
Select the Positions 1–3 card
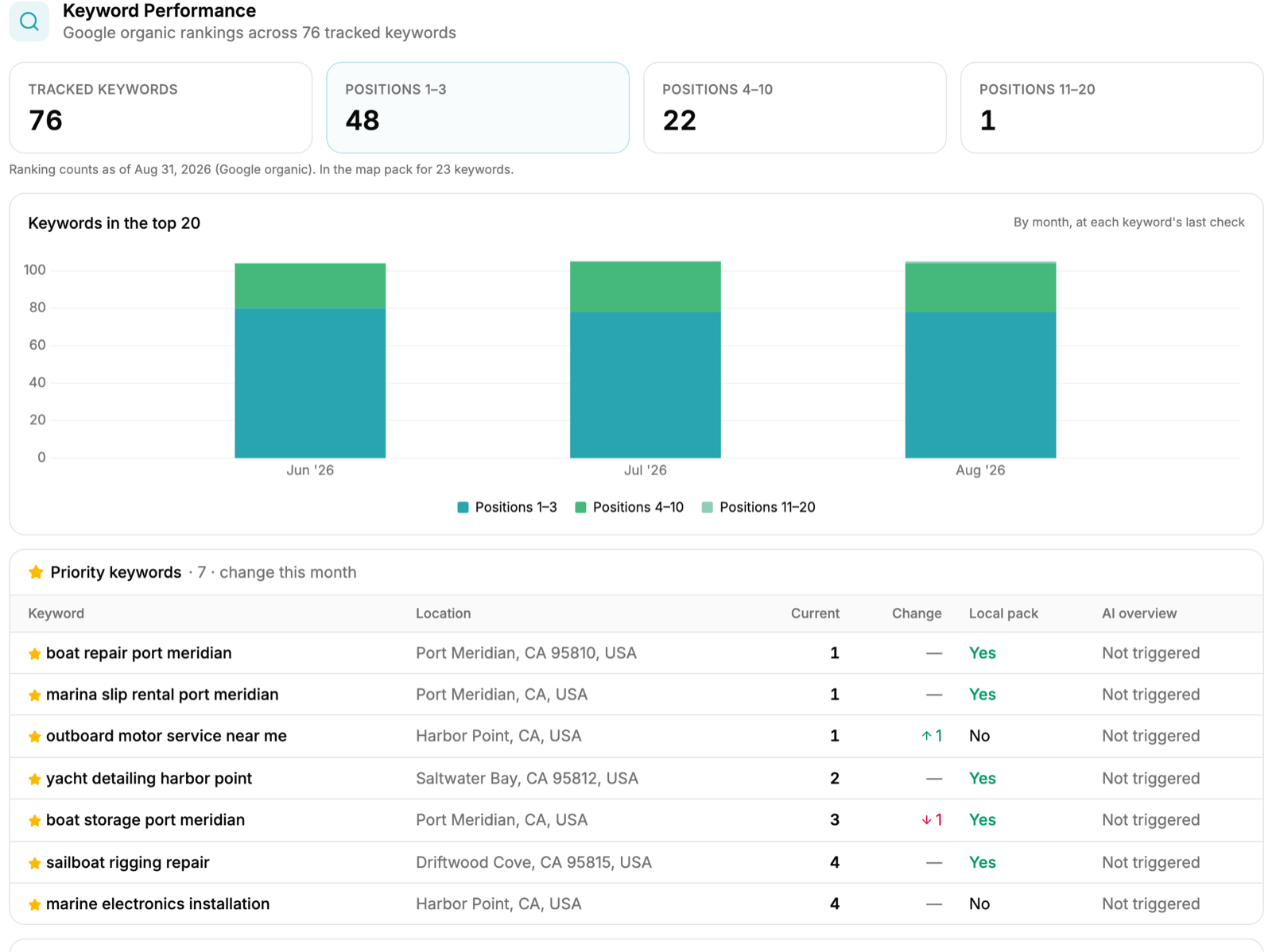[478, 107]
